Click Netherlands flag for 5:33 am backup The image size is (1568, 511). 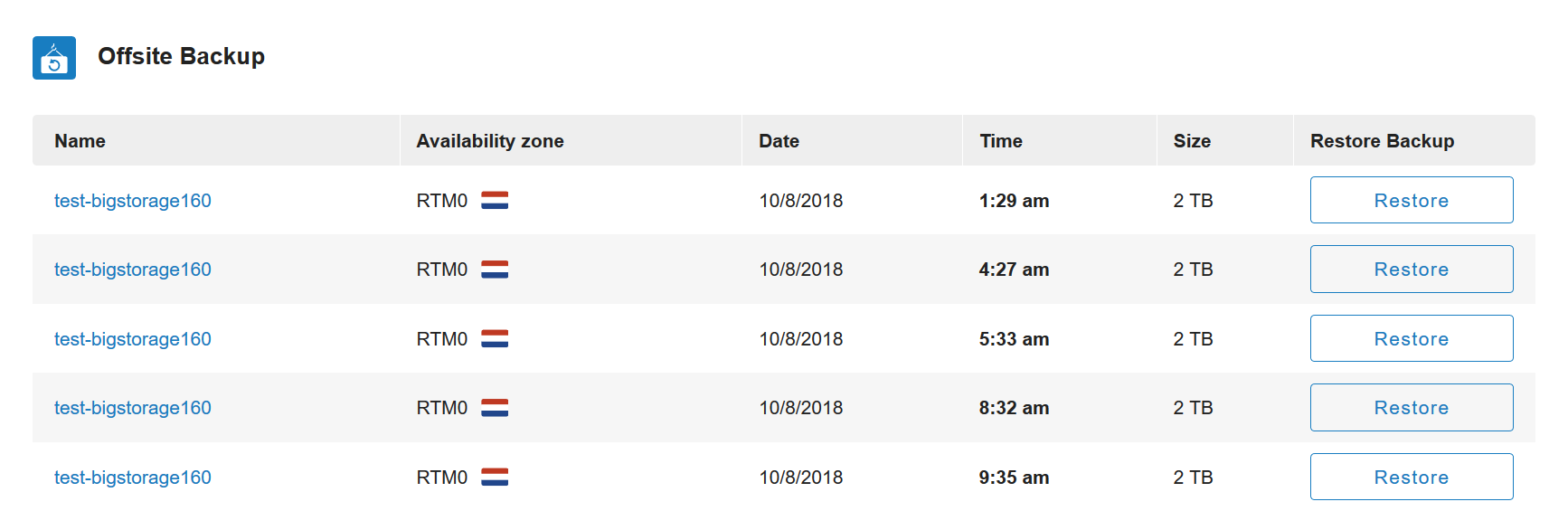click(x=495, y=339)
